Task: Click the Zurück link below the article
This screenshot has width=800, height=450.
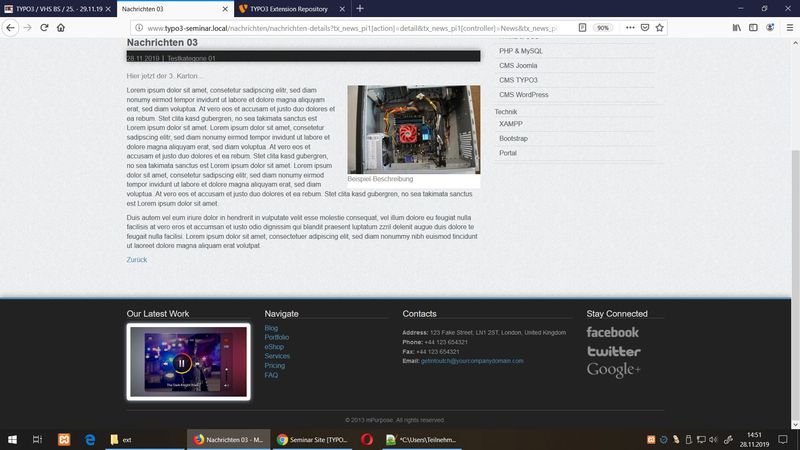Action: [x=137, y=260]
